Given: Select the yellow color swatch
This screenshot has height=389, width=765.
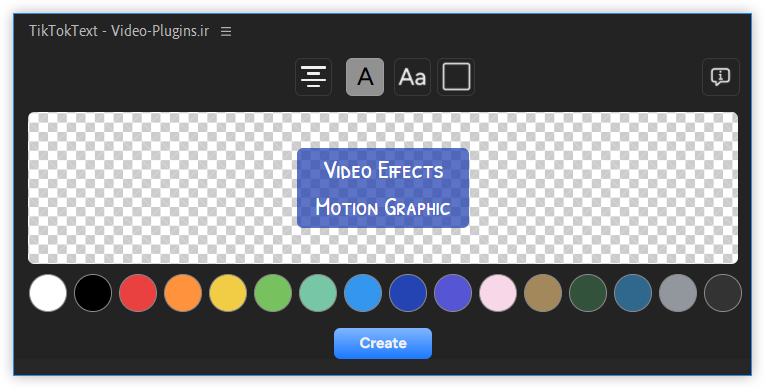Looking at the screenshot, I should tap(228, 293).
